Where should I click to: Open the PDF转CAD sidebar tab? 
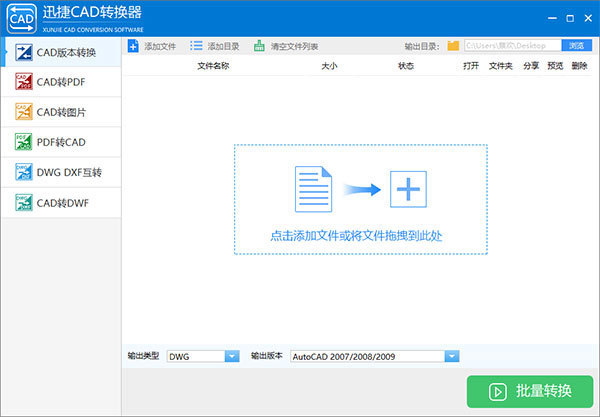tap(61, 142)
